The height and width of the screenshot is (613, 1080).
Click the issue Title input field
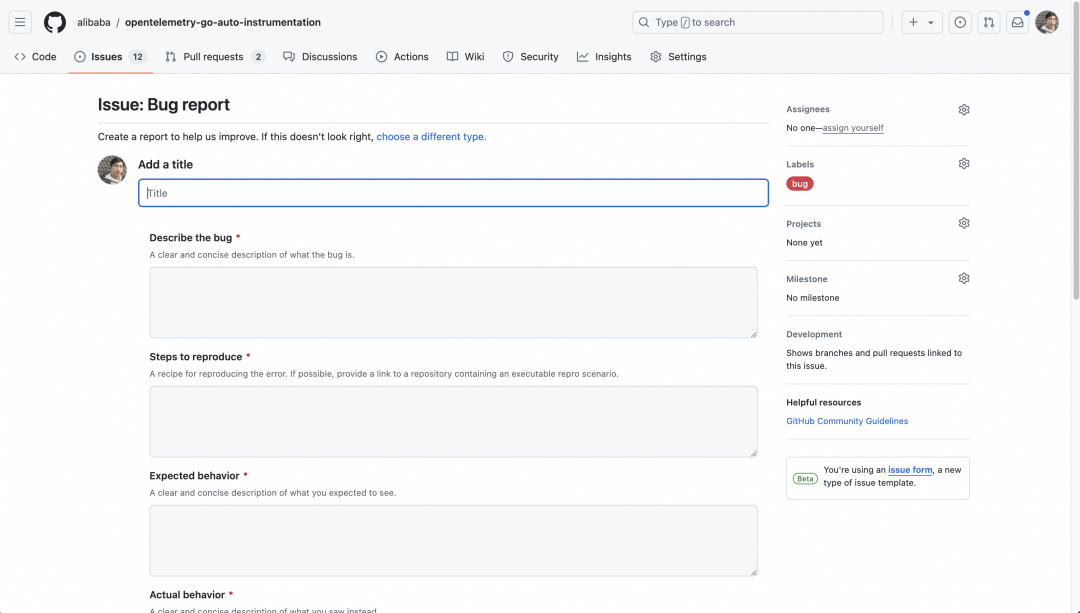453,193
